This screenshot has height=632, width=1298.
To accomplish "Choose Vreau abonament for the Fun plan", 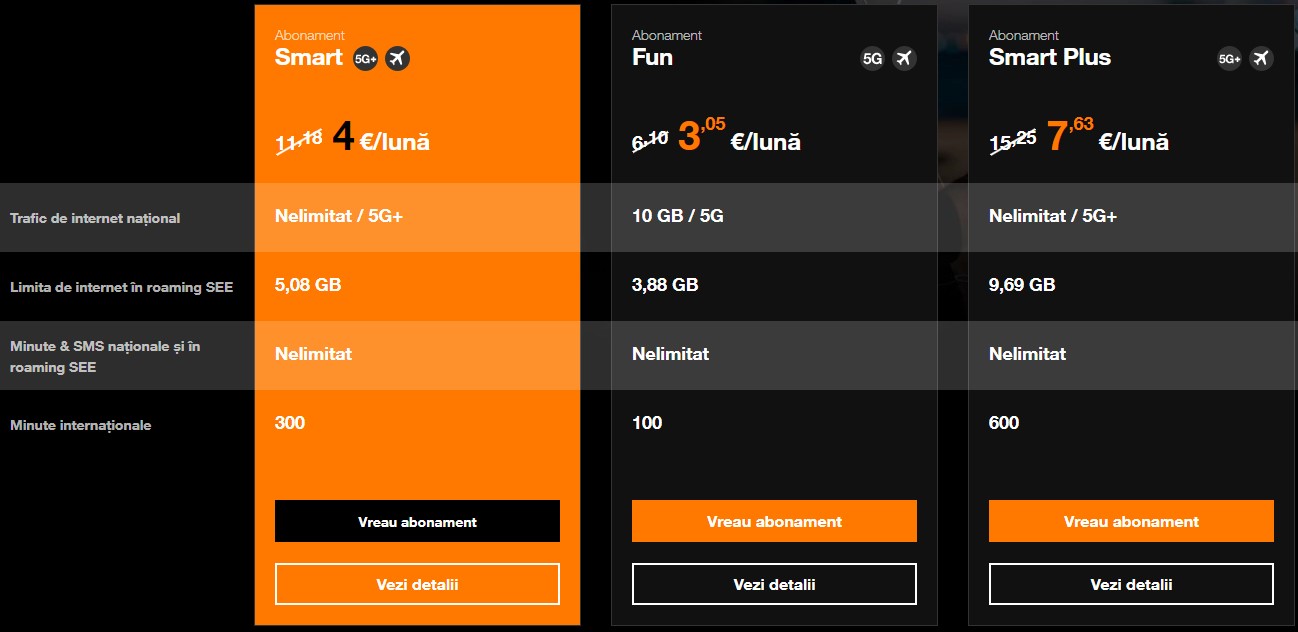I will click(774, 521).
